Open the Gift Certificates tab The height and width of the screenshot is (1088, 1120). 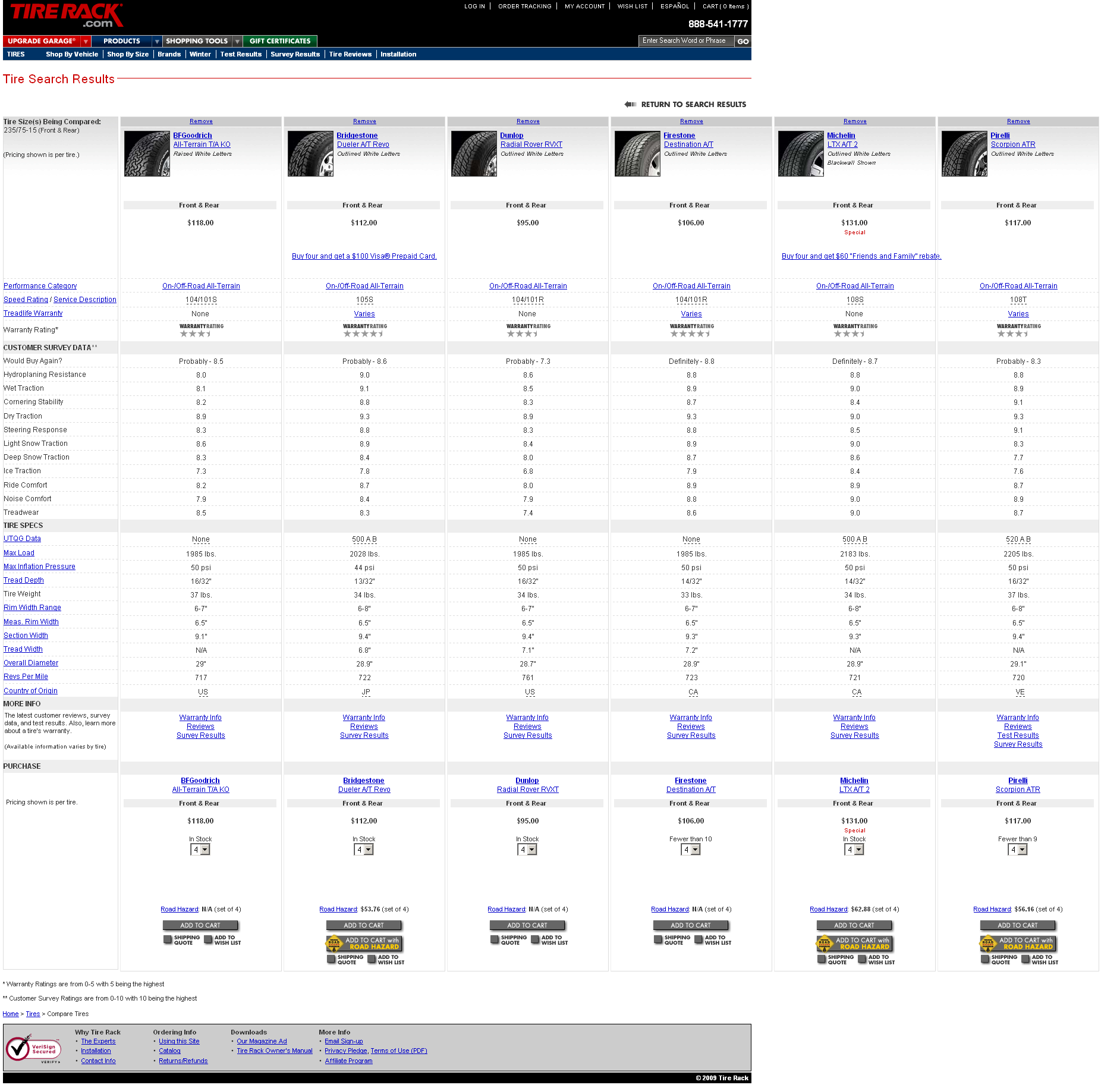click(280, 41)
